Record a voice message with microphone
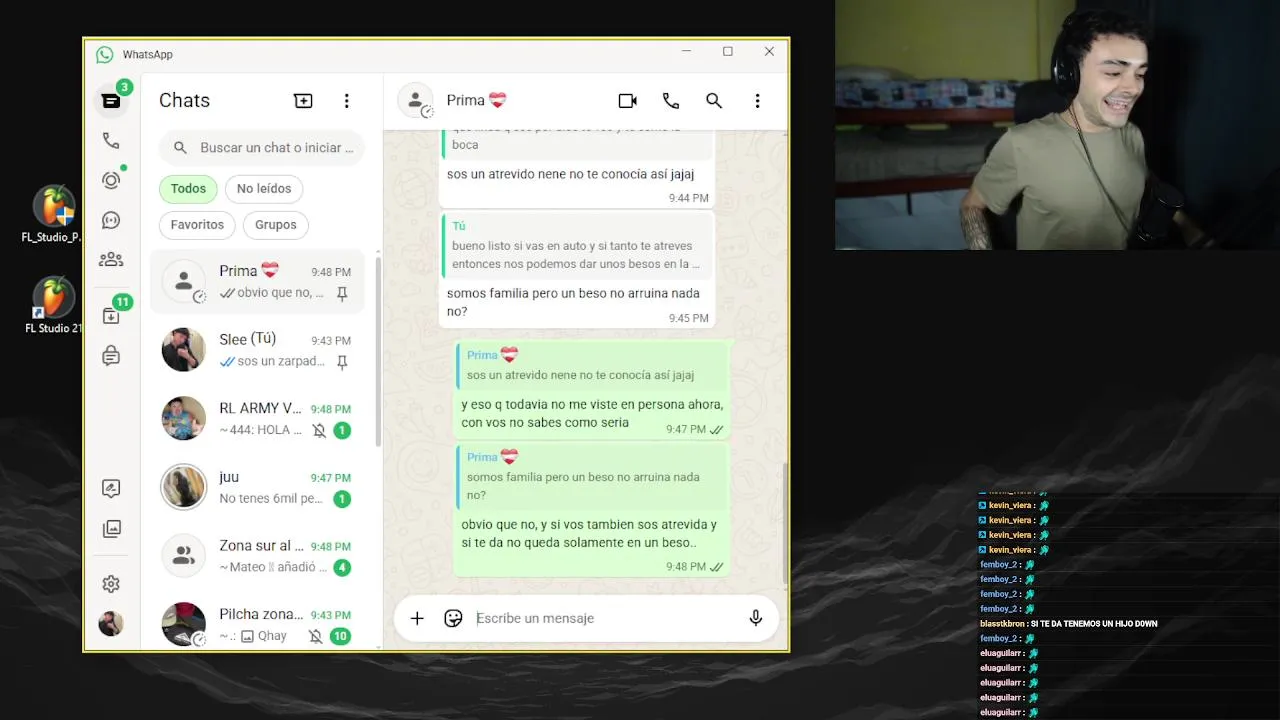This screenshot has width=1280, height=720. click(756, 618)
